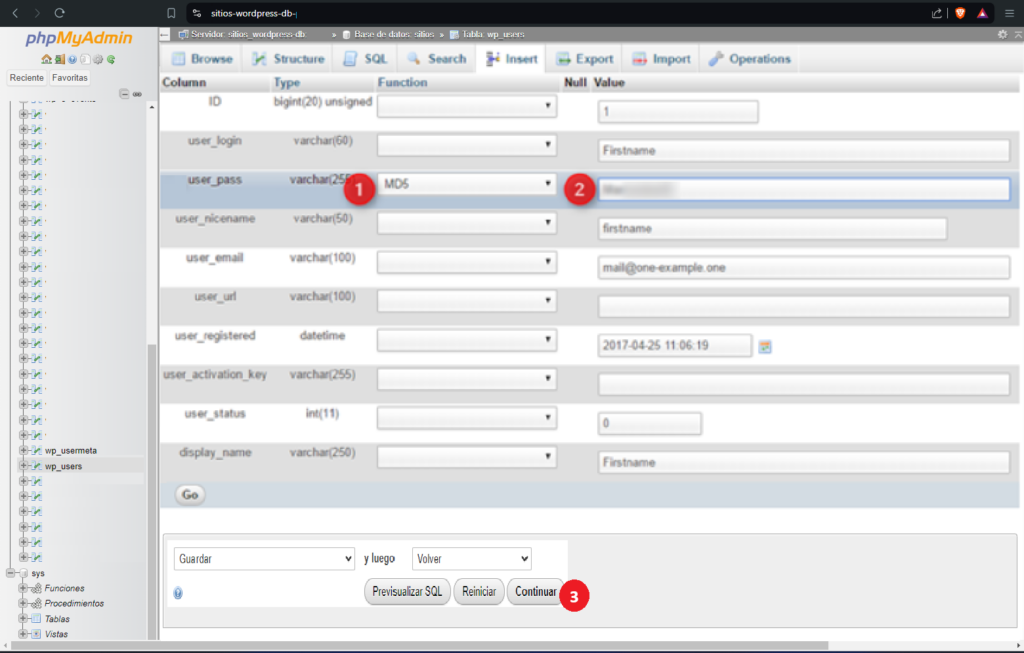The height and width of the screenshot is (653, 1024).
Task: Open the MD5 function dropdown for user_pass
Action: 466,184
